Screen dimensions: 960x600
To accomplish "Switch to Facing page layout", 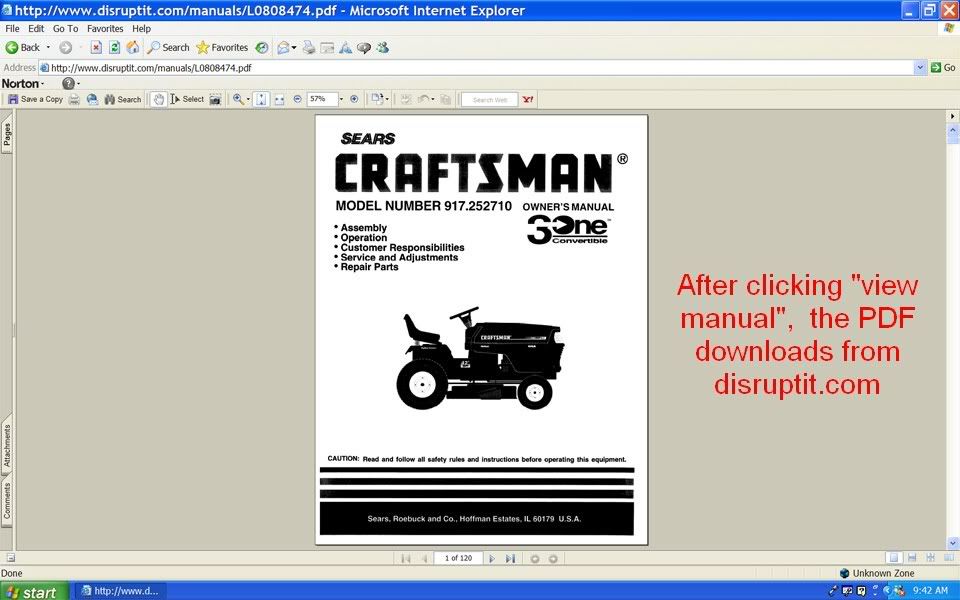I will tap(948, 557).
